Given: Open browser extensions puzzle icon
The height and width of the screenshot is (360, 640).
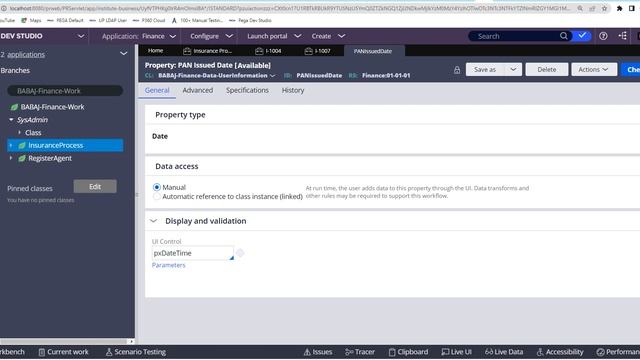Looking at the screenshot, I should point(619,8).
